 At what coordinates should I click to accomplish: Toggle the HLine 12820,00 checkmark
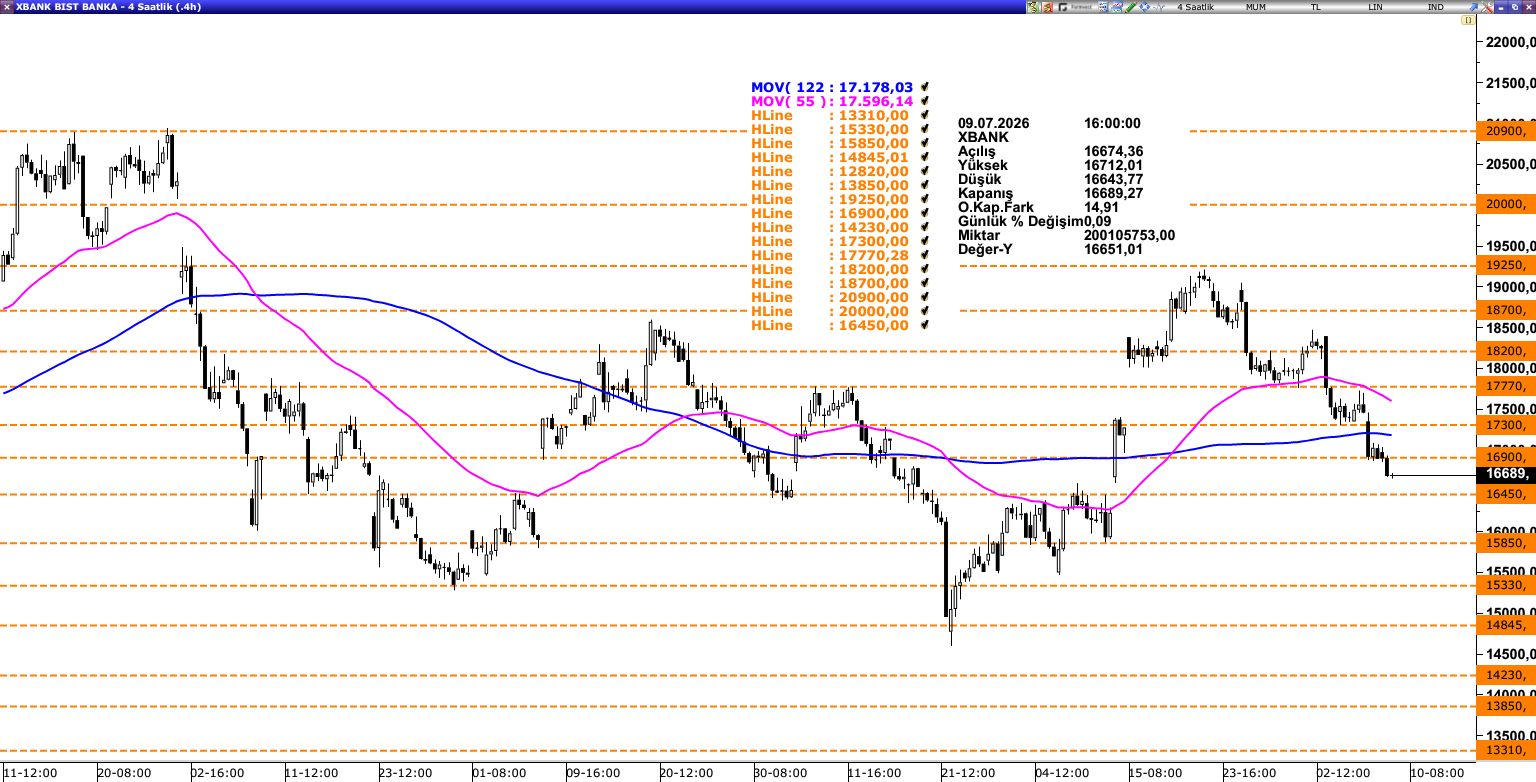pyautogui.click(x=925, y=171)
